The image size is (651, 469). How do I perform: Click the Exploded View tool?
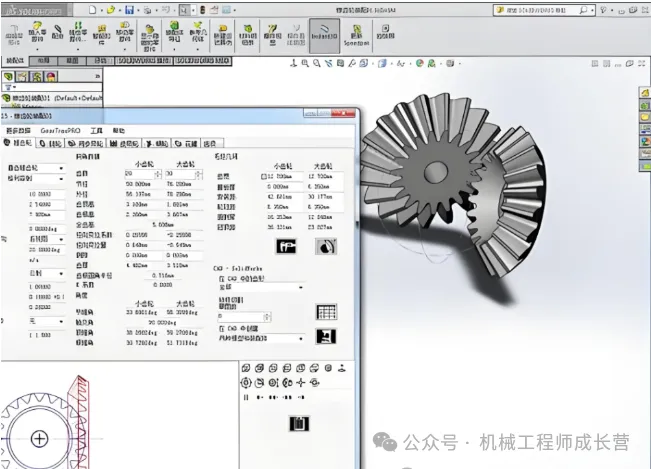click(272, 35)
